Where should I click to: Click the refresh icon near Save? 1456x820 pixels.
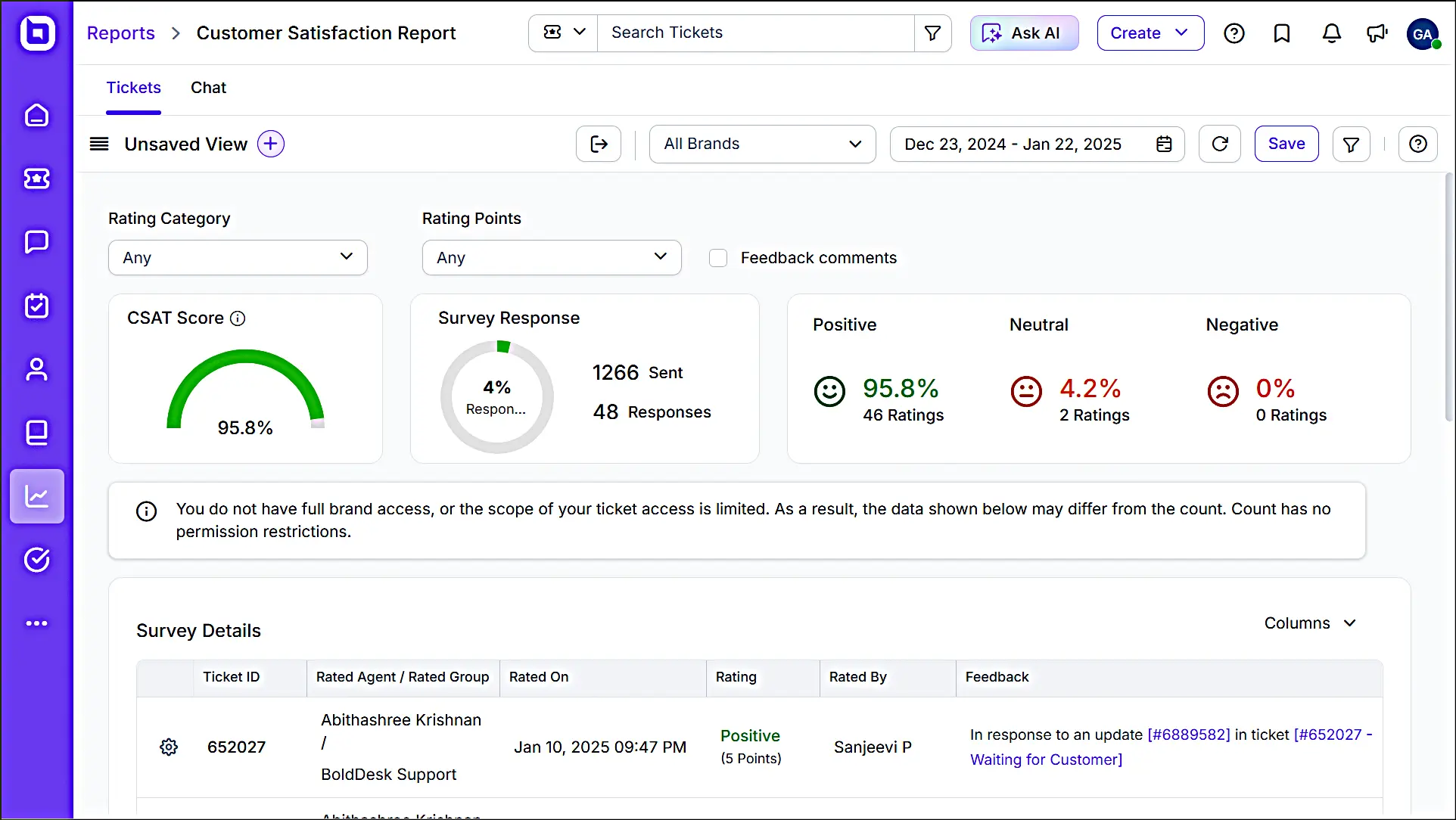[1219, 144]
